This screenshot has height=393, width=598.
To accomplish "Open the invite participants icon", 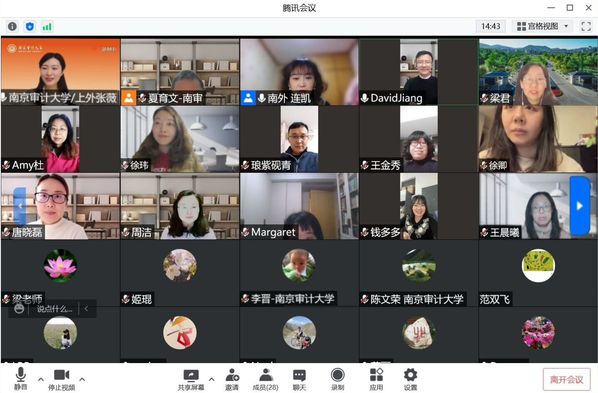I will tap(232, 379).
